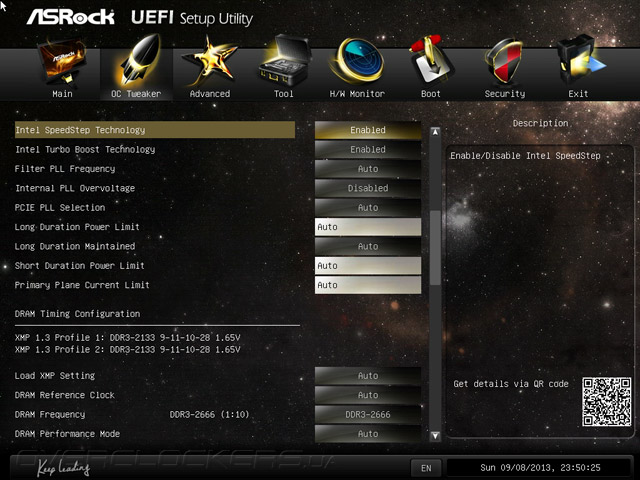Select the DRAM Performance Mode label

tap(67, 434)
